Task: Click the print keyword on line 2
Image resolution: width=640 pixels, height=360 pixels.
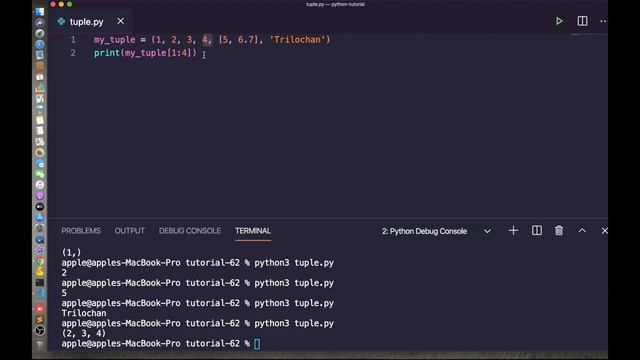Action: 107,53
